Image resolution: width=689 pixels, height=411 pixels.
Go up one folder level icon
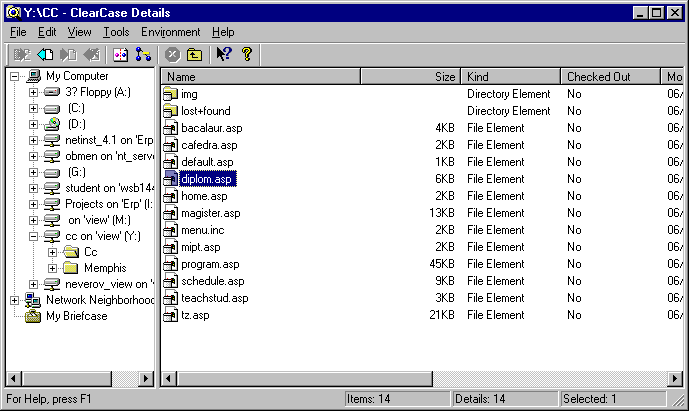click(x=194, y=54)
